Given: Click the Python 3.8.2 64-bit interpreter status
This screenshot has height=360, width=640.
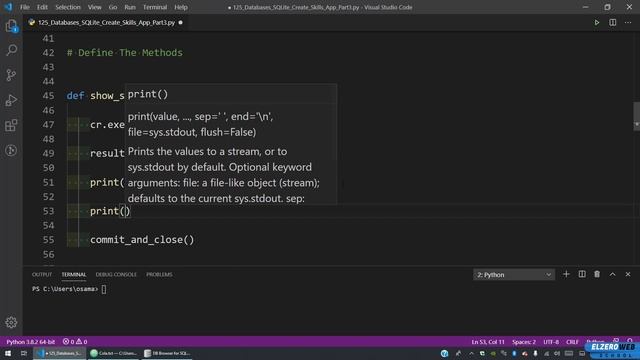Looking at the screenshot, I should (x=31, y=342).
